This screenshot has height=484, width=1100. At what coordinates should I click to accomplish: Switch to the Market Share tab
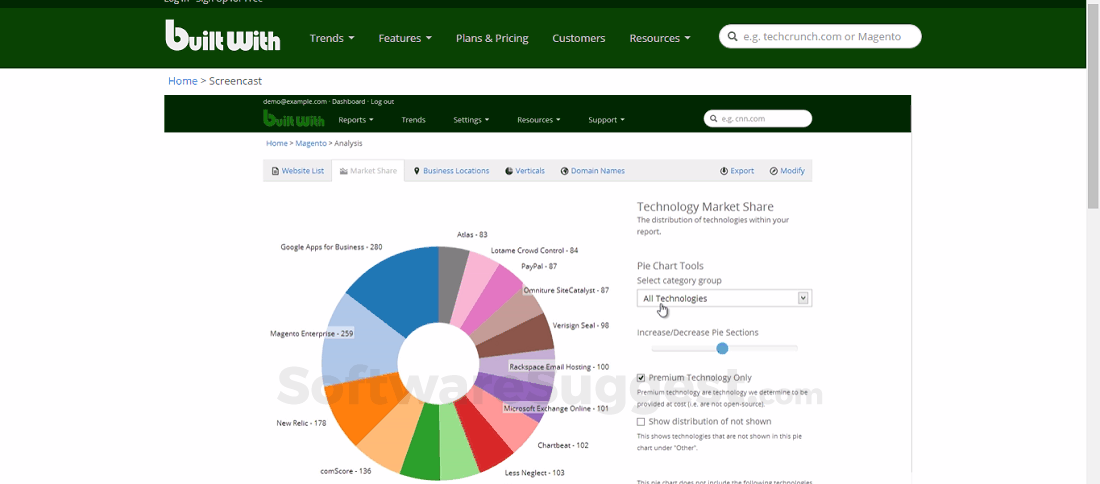point(368,171)
